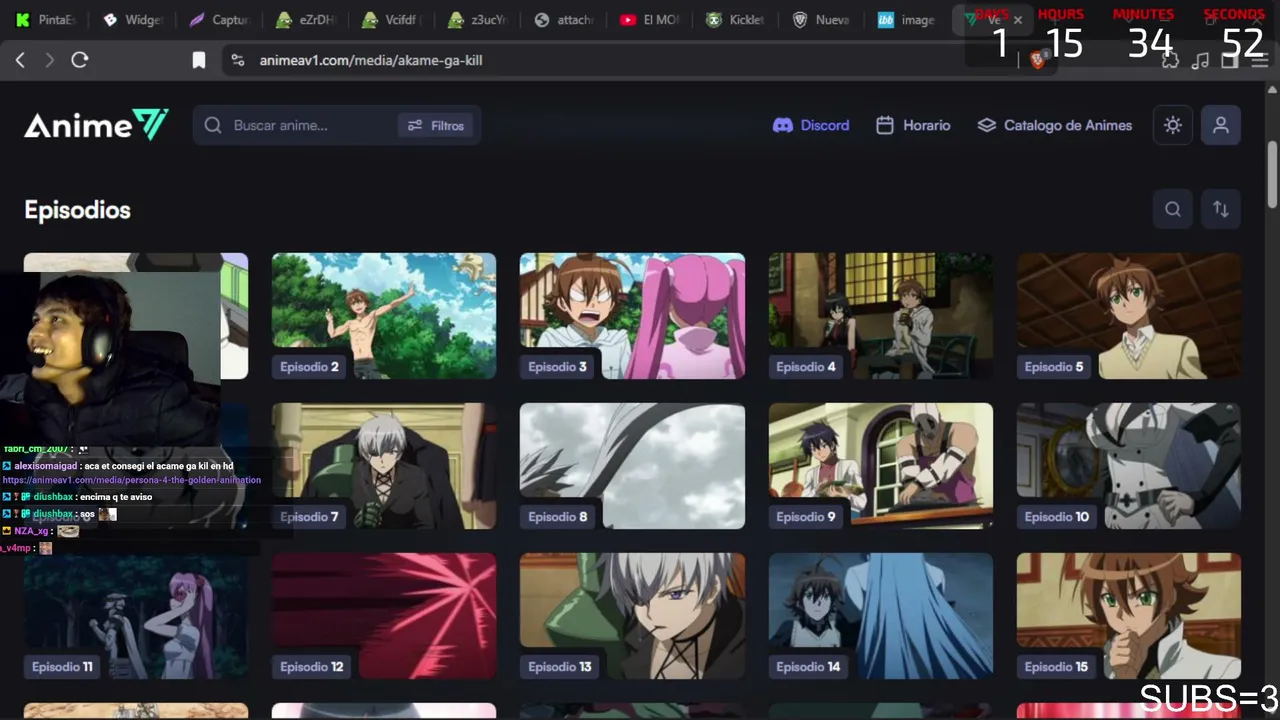The image size is (1280, 720).
Task: Click the Episodios section heading
Action: pos(77,210)
